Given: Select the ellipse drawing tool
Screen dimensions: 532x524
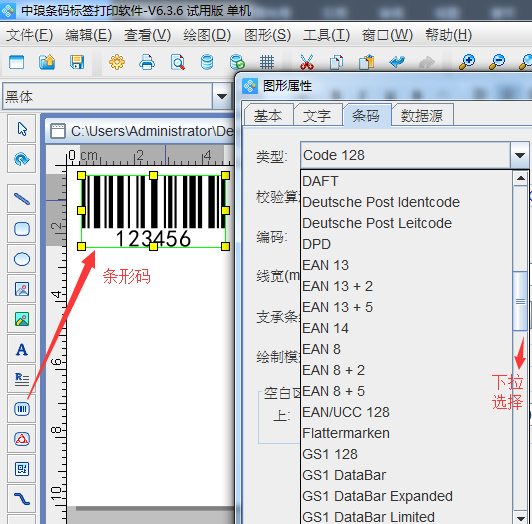Looking at the screenshot, I should tap(22, 259).
